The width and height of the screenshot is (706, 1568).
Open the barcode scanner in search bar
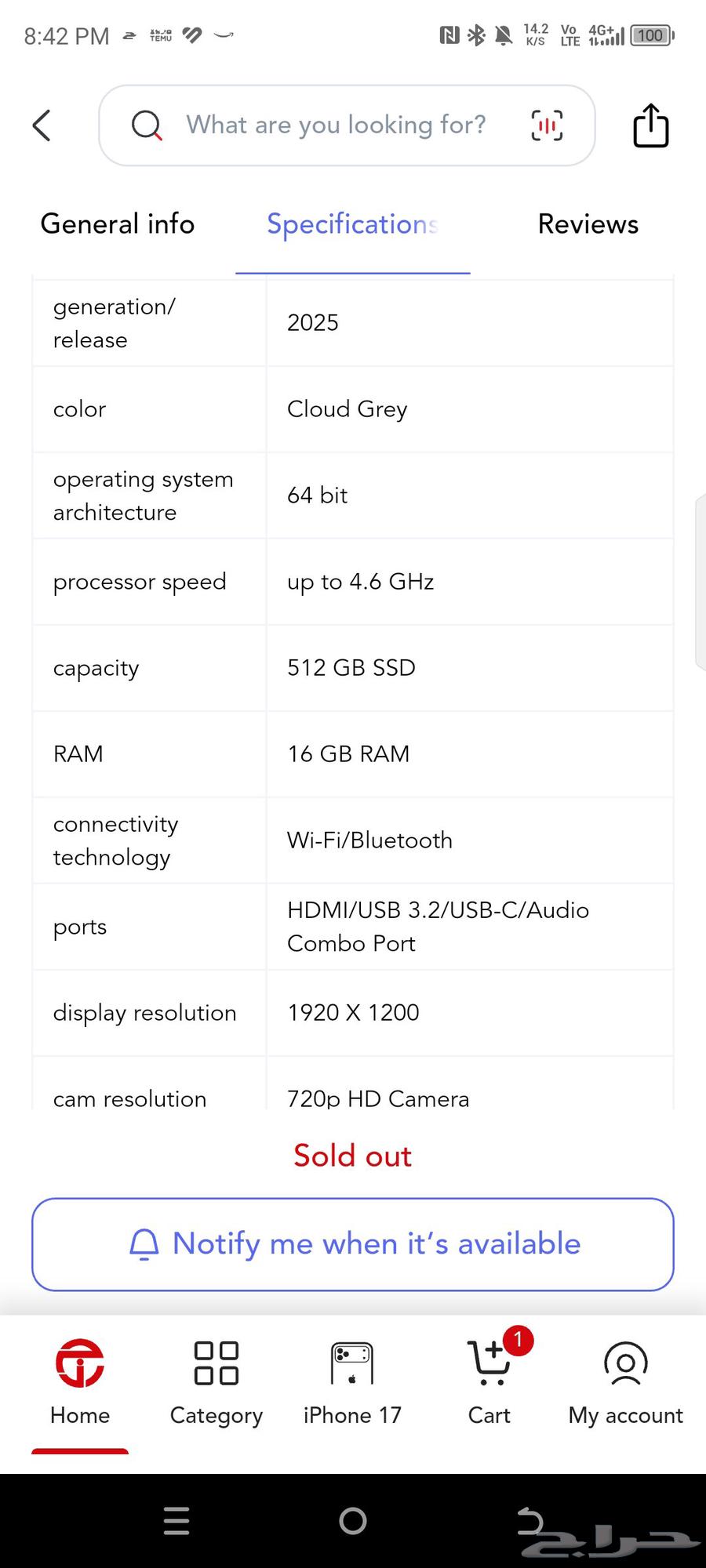pos(547,125)
